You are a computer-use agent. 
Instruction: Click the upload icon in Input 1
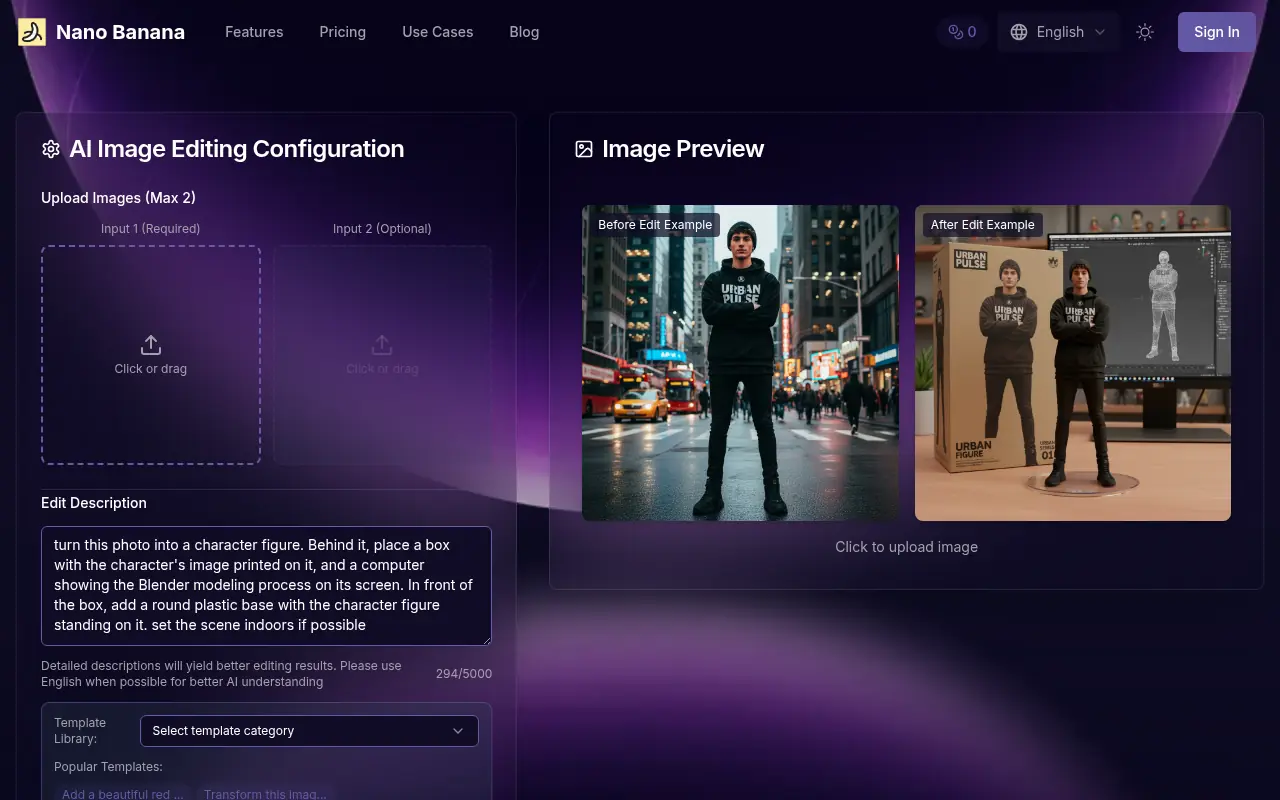(x=151, y=345)
